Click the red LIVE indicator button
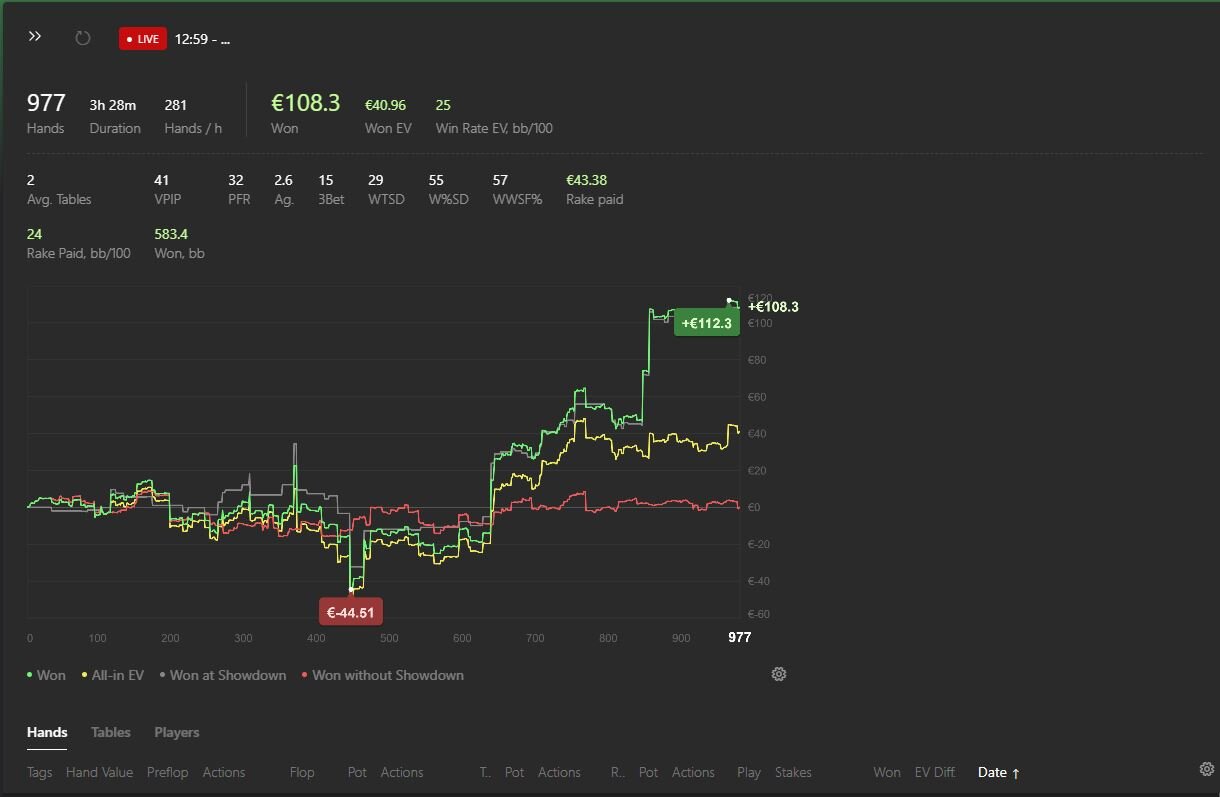The image size is (1220, 797). (142, 39)
